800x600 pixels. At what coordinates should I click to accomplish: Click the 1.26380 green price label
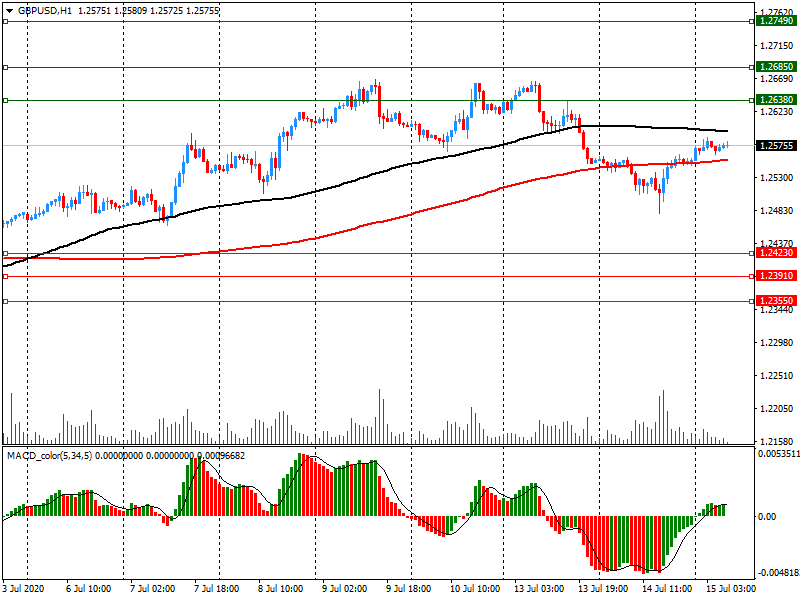pos(776,100)
